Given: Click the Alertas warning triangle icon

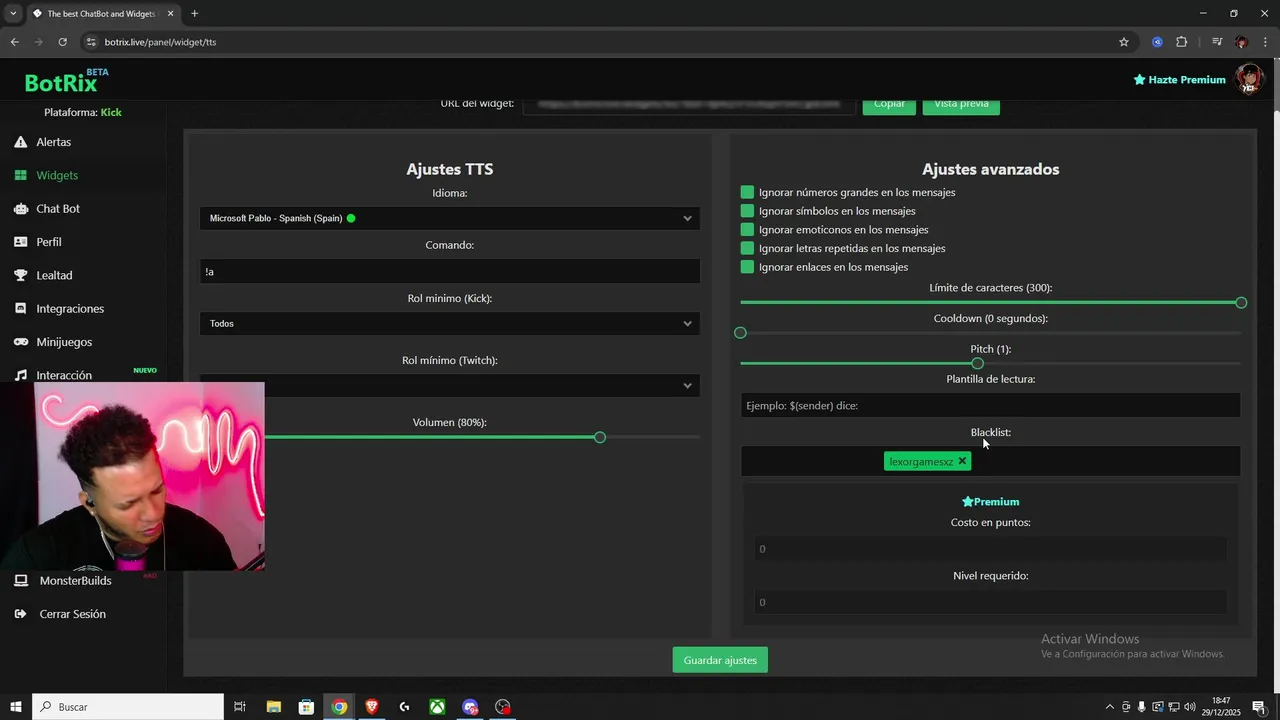Looking at the screenshot, I should coord(21,142).
